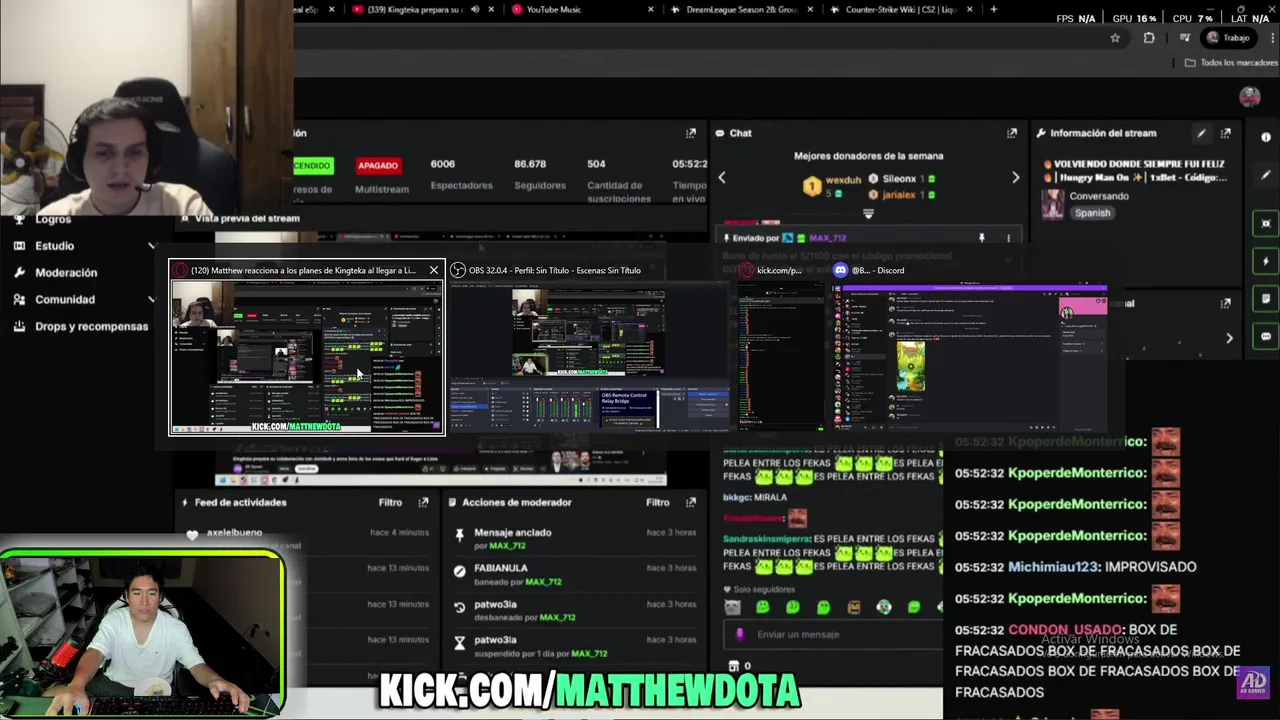The width and height of the screenshot is (1280, 720).
Task: Switch to Counter-Strike Wiki tab
Action: click(x=903, y=10)
